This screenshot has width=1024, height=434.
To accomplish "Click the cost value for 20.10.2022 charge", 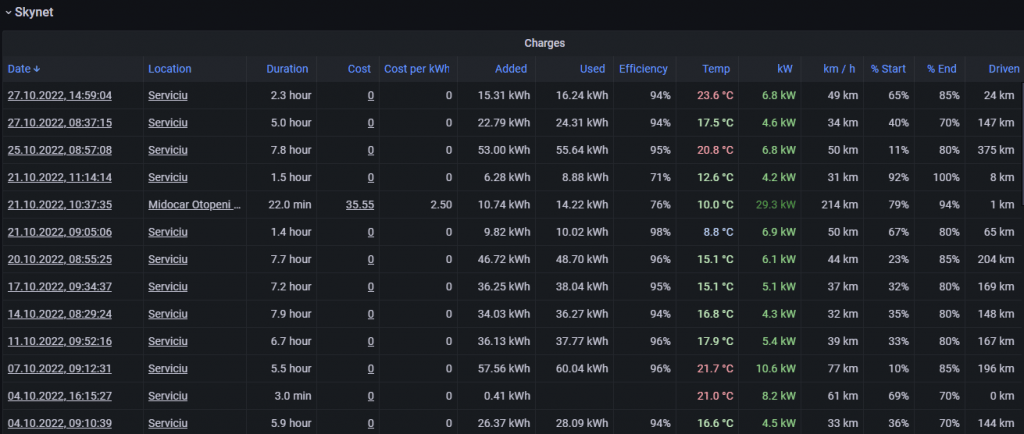I will [370, 259].
